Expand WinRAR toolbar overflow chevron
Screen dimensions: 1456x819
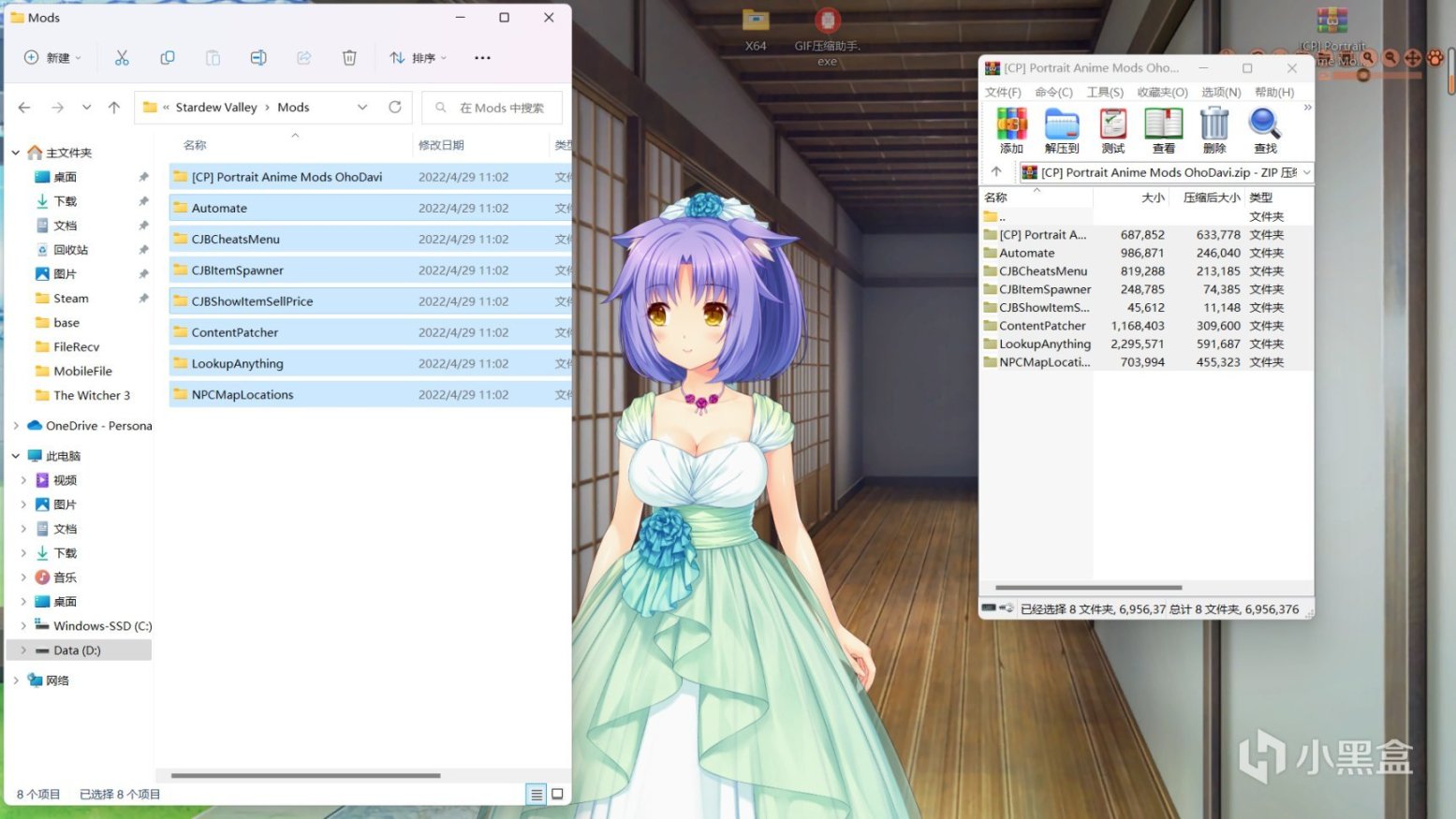click(x=1307, y=109)
